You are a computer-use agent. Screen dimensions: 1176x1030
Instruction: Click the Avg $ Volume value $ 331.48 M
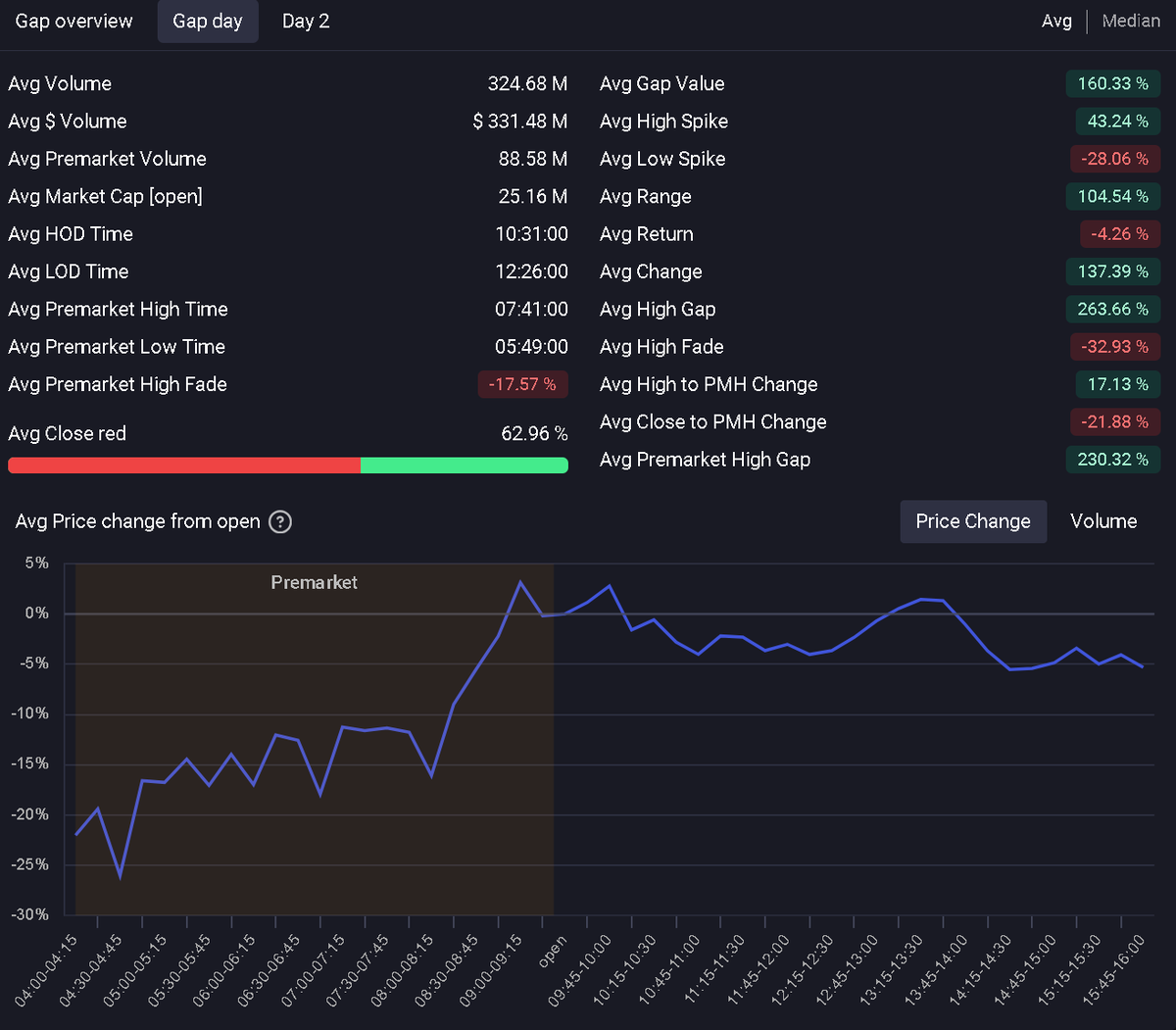(520, 122)
